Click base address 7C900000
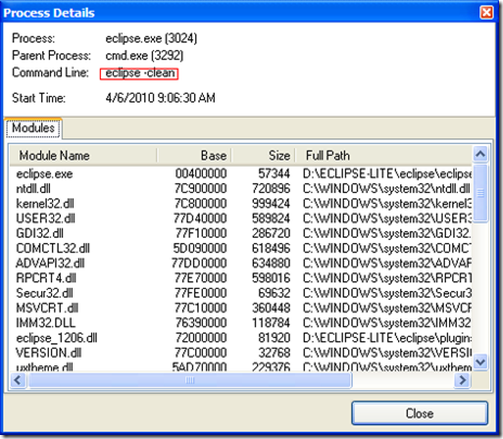503x439 pixels. [201, 189]
